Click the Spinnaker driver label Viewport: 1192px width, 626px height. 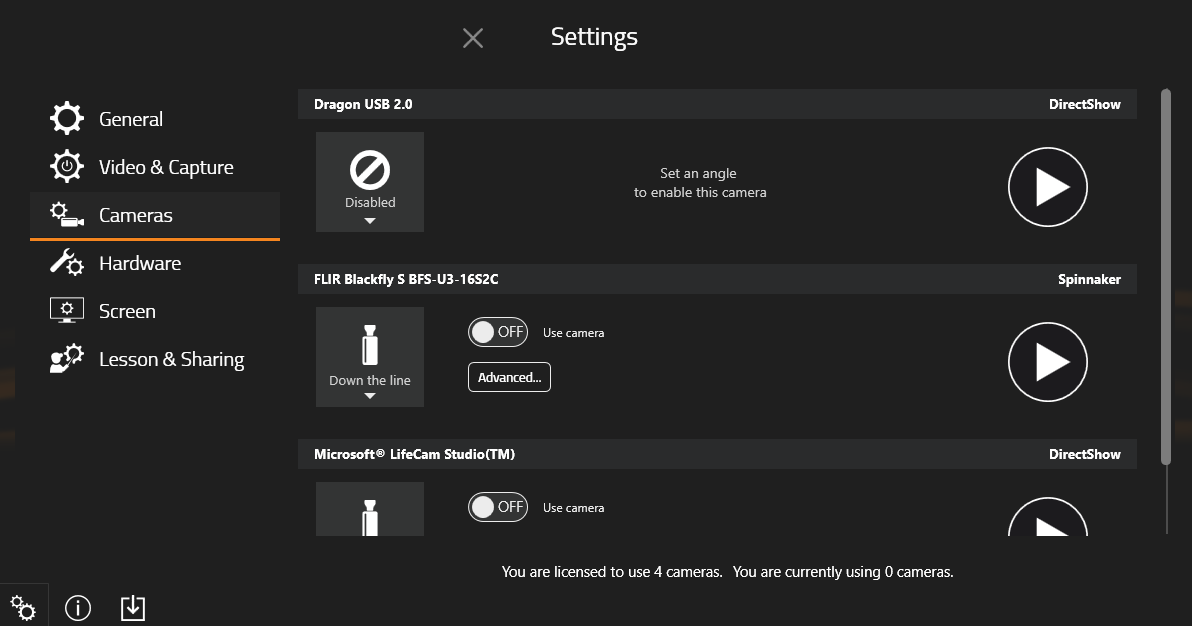tap(1089, 279)
